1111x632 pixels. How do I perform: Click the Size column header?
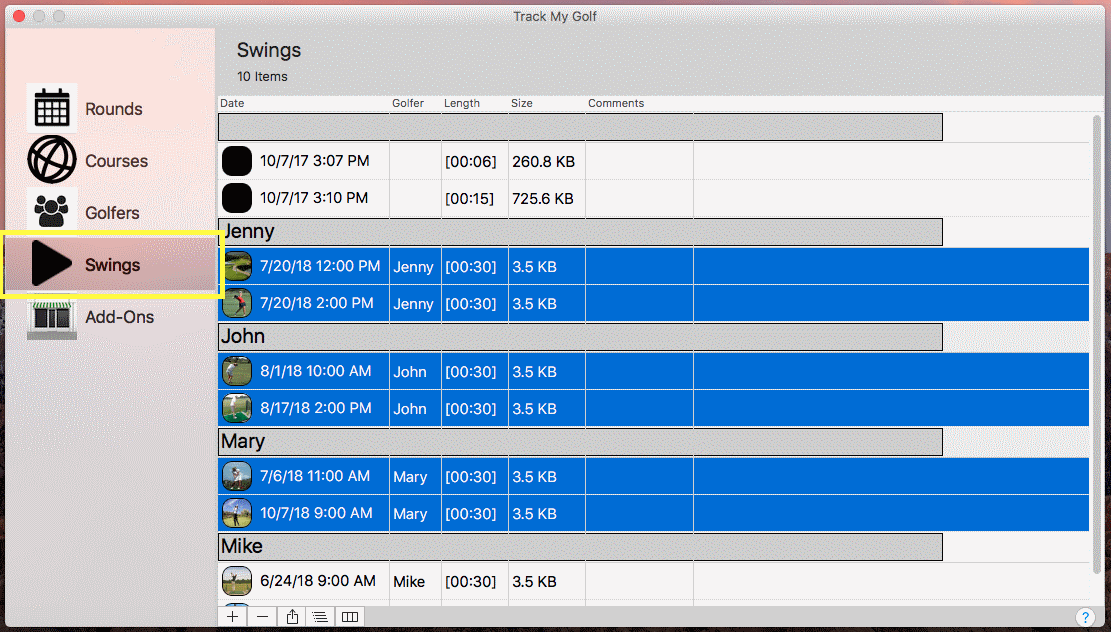pyautogui.click(x=545, y=103)
